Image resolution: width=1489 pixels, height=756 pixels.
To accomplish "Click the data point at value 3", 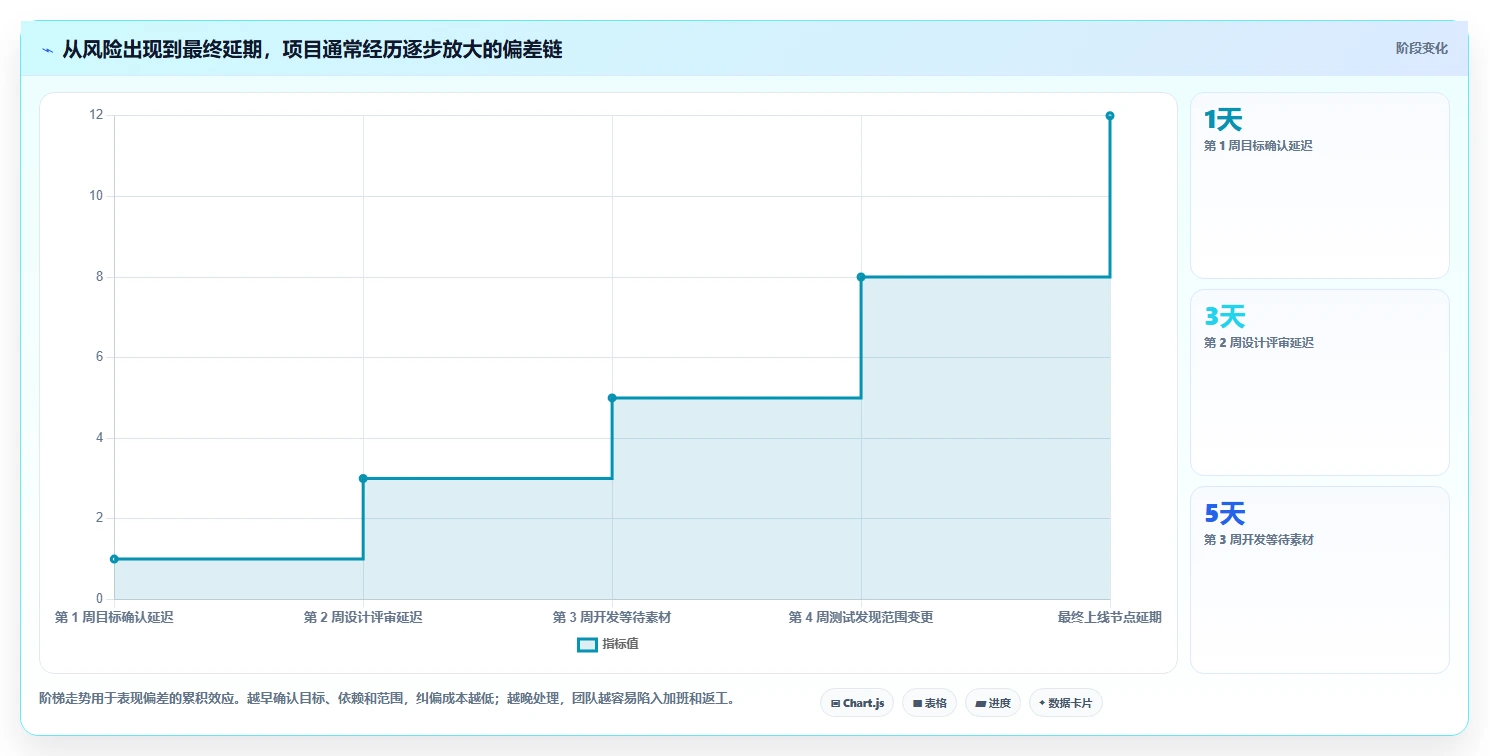I will coord(363,478).
